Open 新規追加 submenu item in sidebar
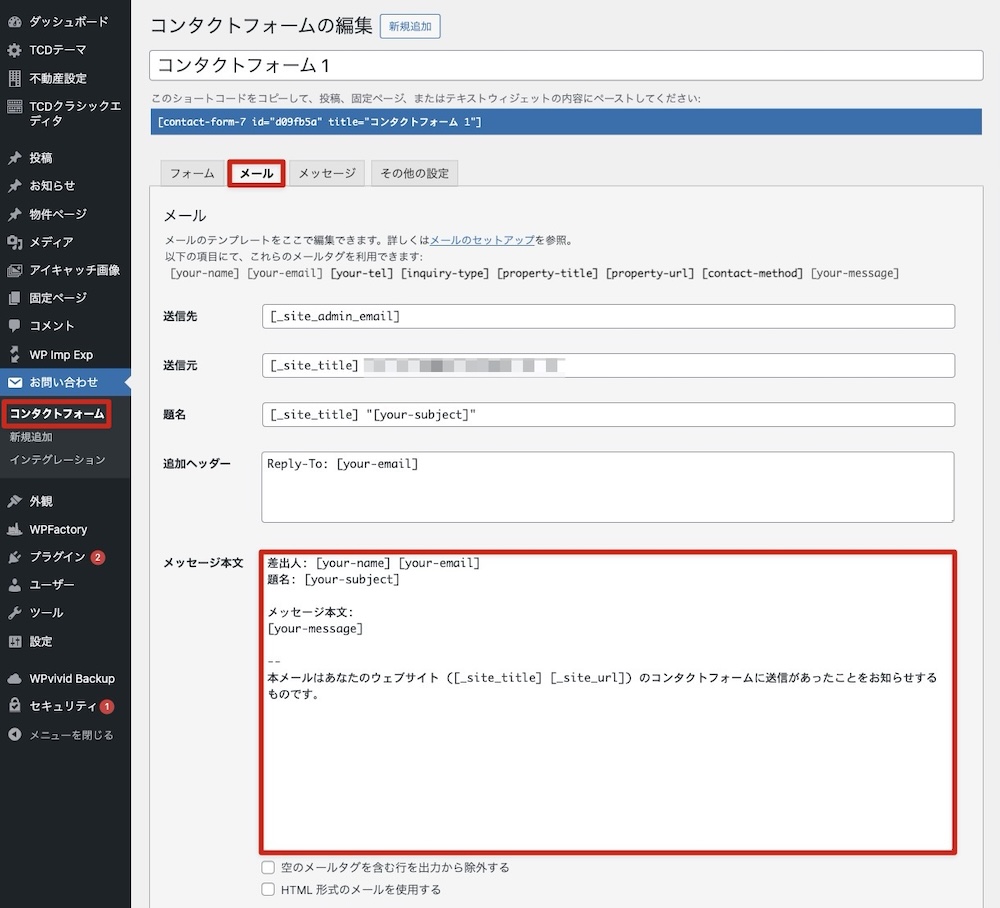The image size is (1000, 908). pyautogui.click(x=31, y=437)
